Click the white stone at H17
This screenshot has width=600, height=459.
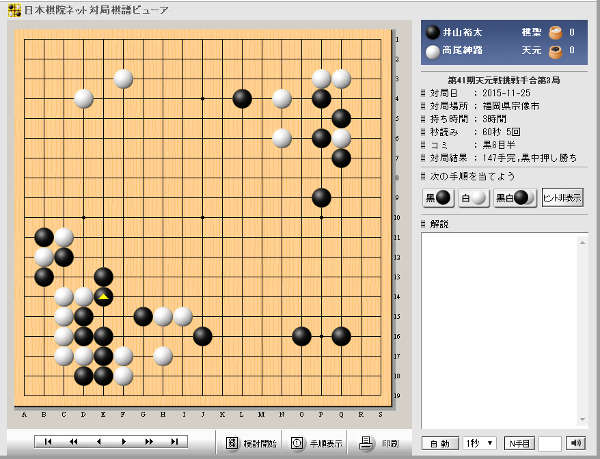[x=163, y=356]
